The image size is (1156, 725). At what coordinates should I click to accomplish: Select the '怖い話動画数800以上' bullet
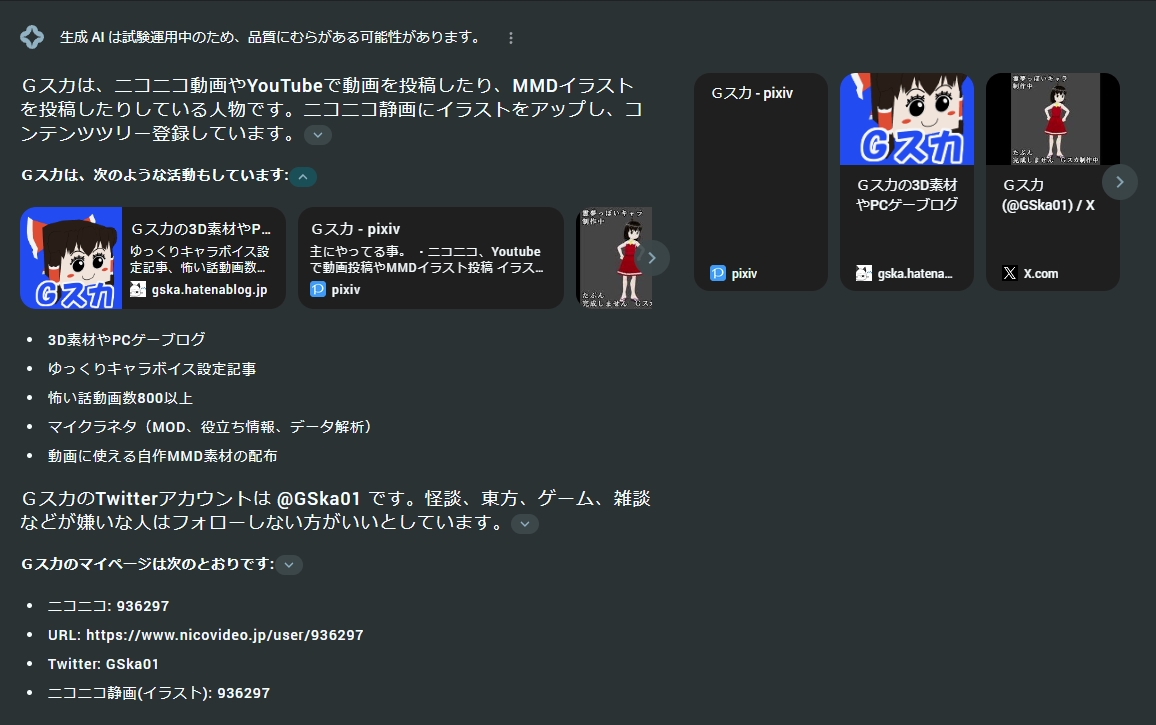click(120, 398)
